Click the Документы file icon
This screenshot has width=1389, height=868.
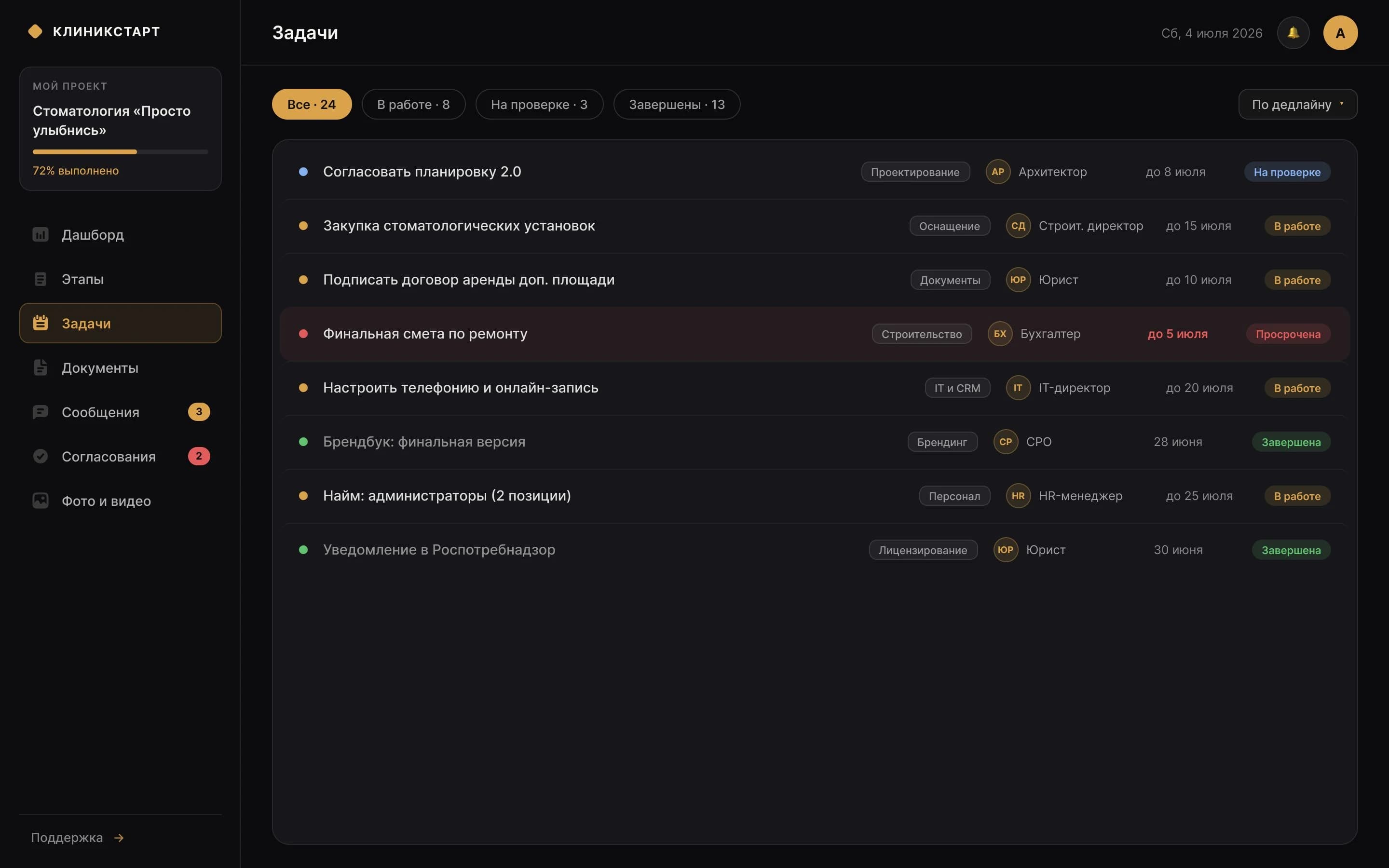pos(40,367)
